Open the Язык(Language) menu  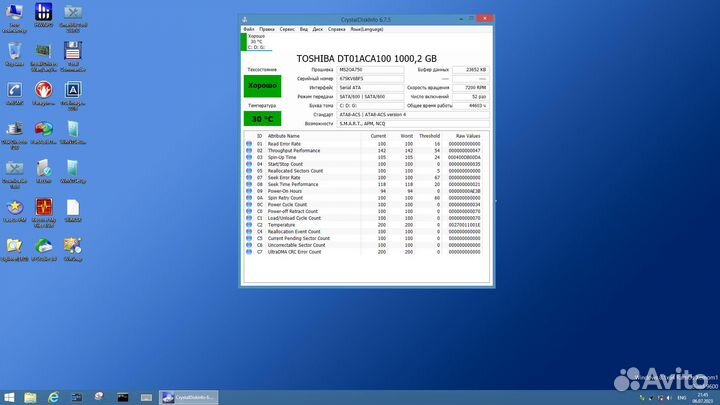tap(366, 29)
